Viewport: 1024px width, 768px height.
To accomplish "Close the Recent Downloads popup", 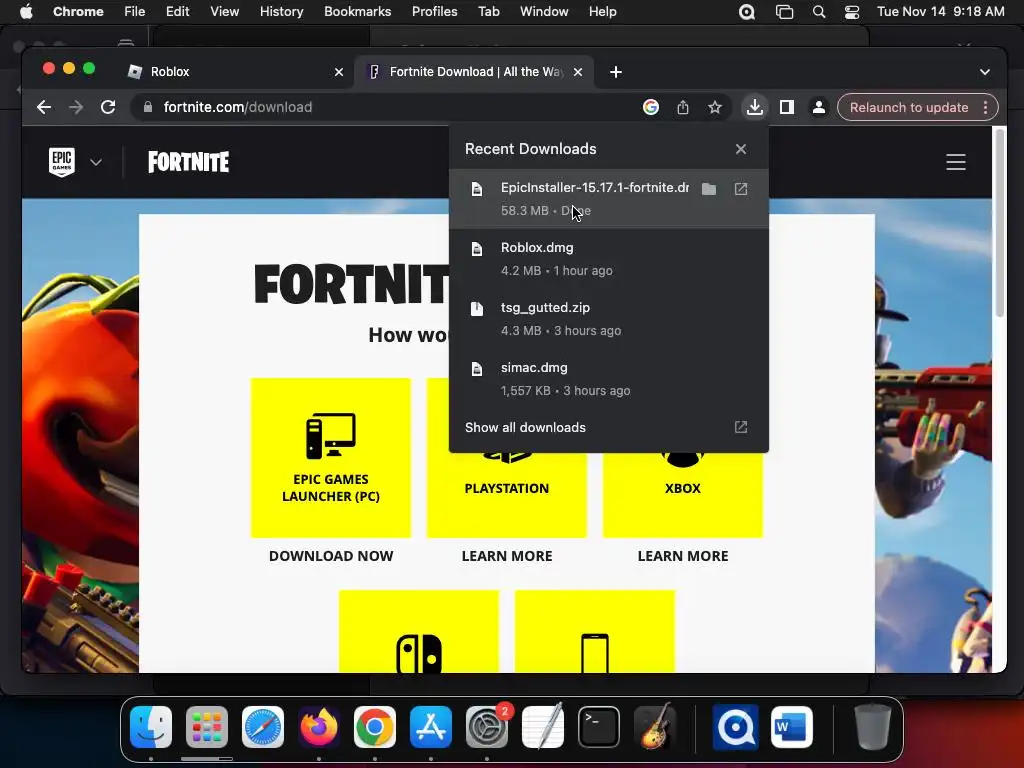I will pyautogui.click(x=741, y=149).
